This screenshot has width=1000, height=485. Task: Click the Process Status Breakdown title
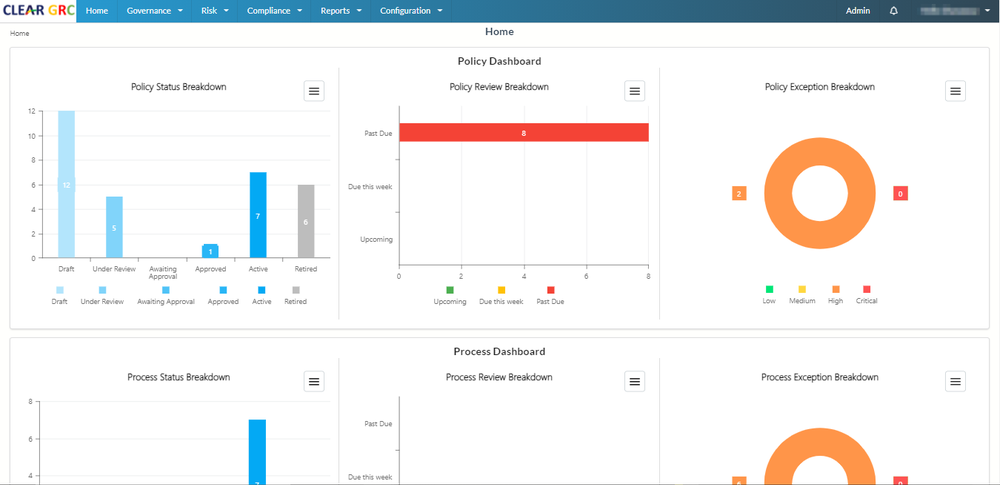point(179,377)
